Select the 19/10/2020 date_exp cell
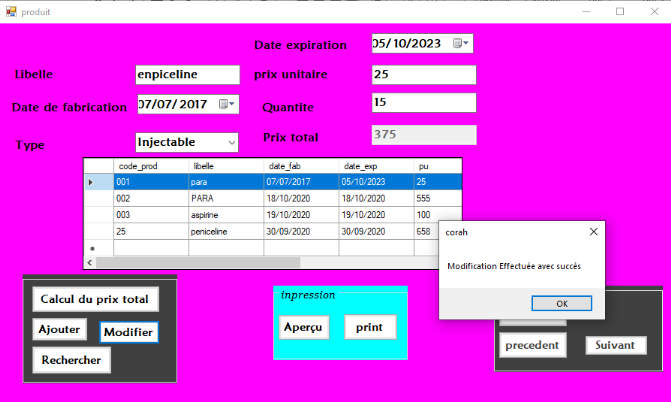The image size is (671, 402). click(x=377, y=215)
